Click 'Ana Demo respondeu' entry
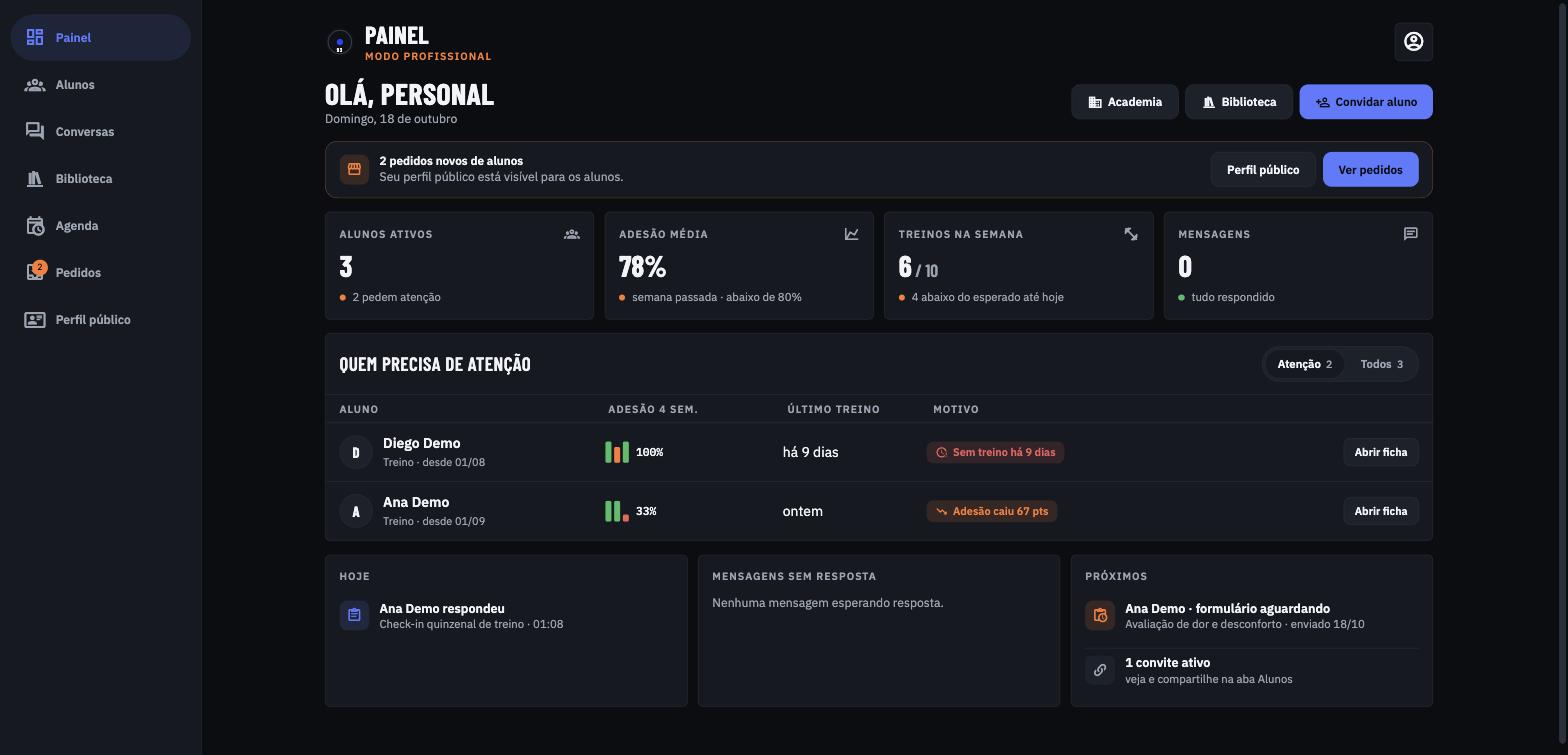The height and width of the screenshot is (755, 1568). pyautogui.click(x=506, y=616)
